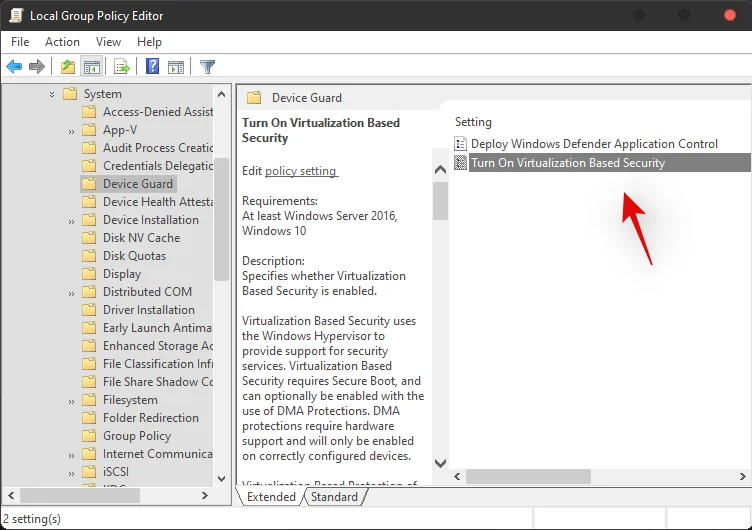Viewport: 752px width, 530px height.
Task: Expand the App-V folder node
Action: click(x=71, y=130)
